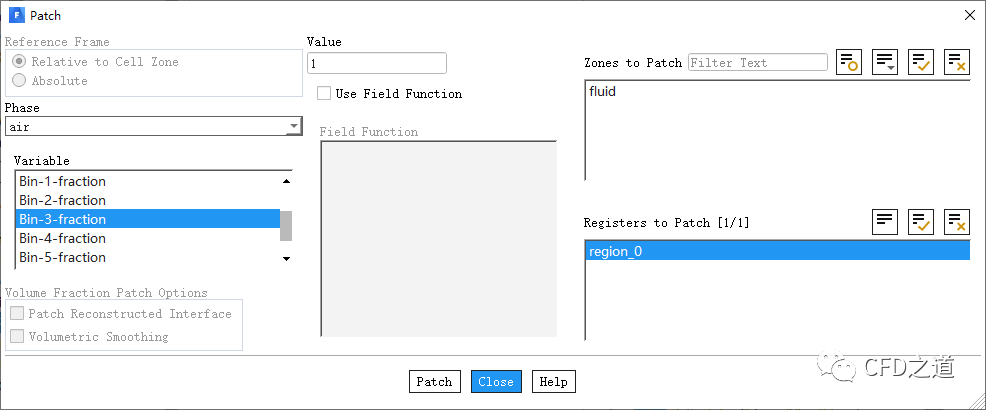
Task: Click the Variable list scroll-down arrow
Action: coord(286,258)
